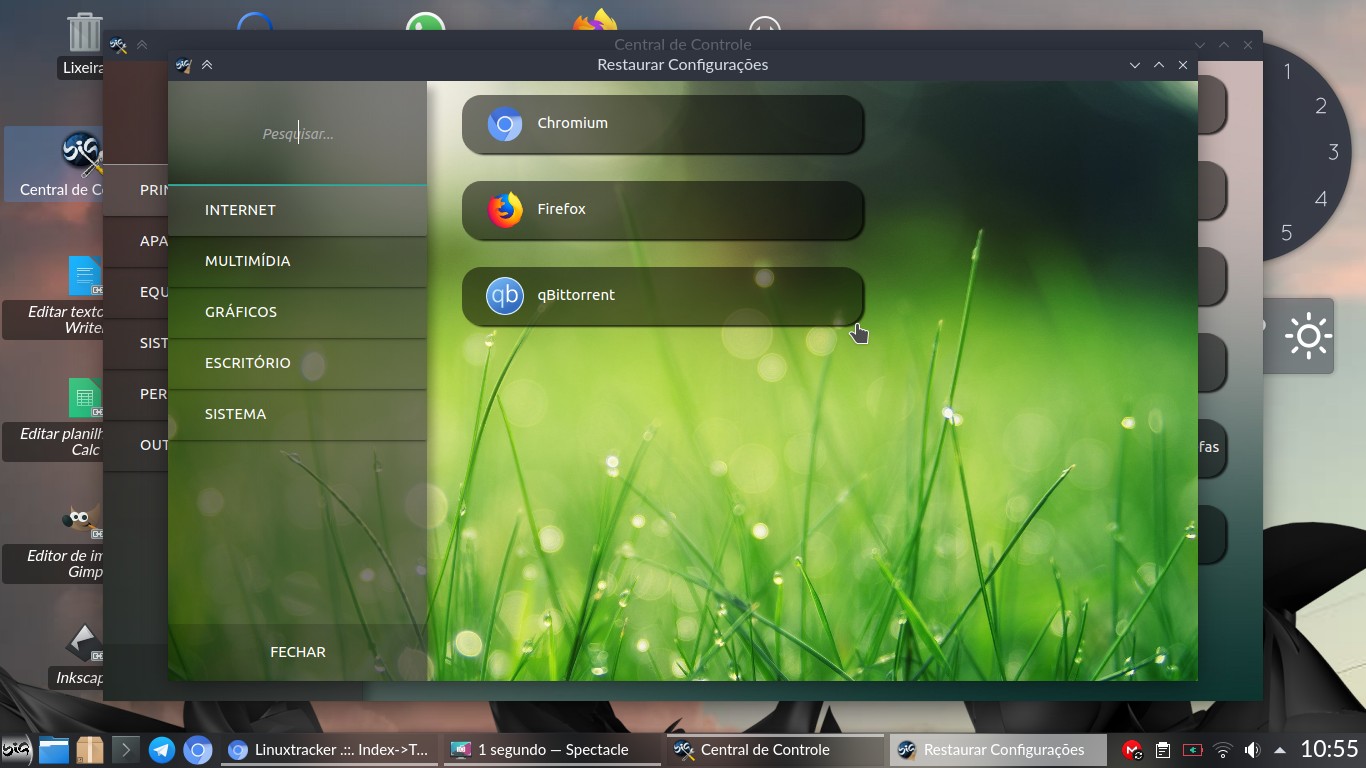The height and width of the screenshot is (768, 1366).
Task: Click the red MEGA tray icon
Action: click(1132, 749)
